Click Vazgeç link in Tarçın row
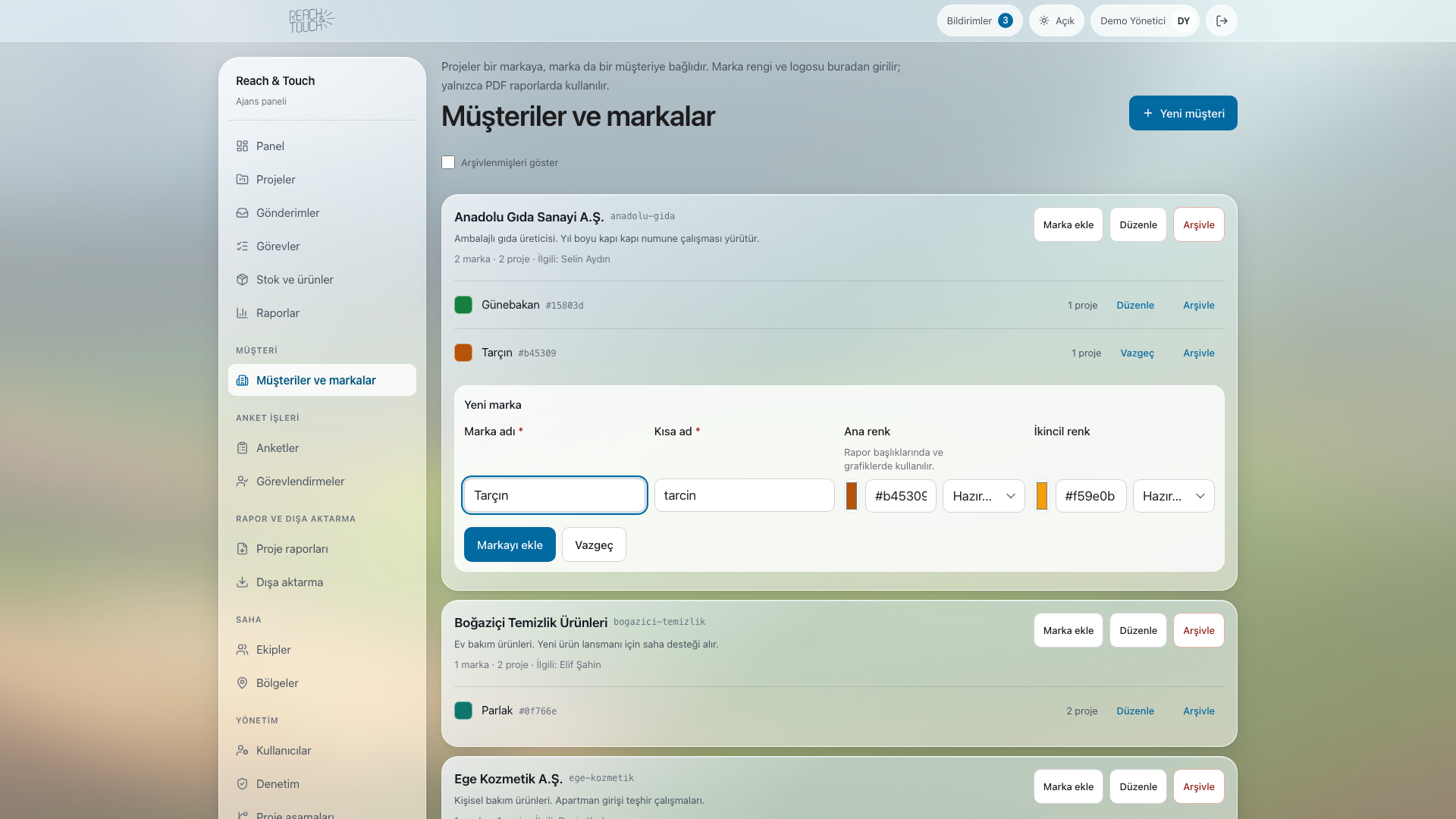This screenshot has height=819, width=1456. [x=1137, y=353]
